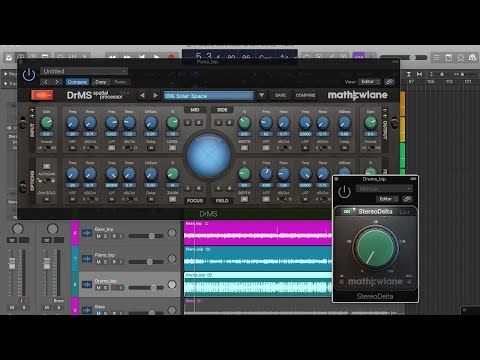Toggle the FOCUS ZOOM IN button
Image resolution: width=480 pixels, height=360 pixels.
(172, 199)
